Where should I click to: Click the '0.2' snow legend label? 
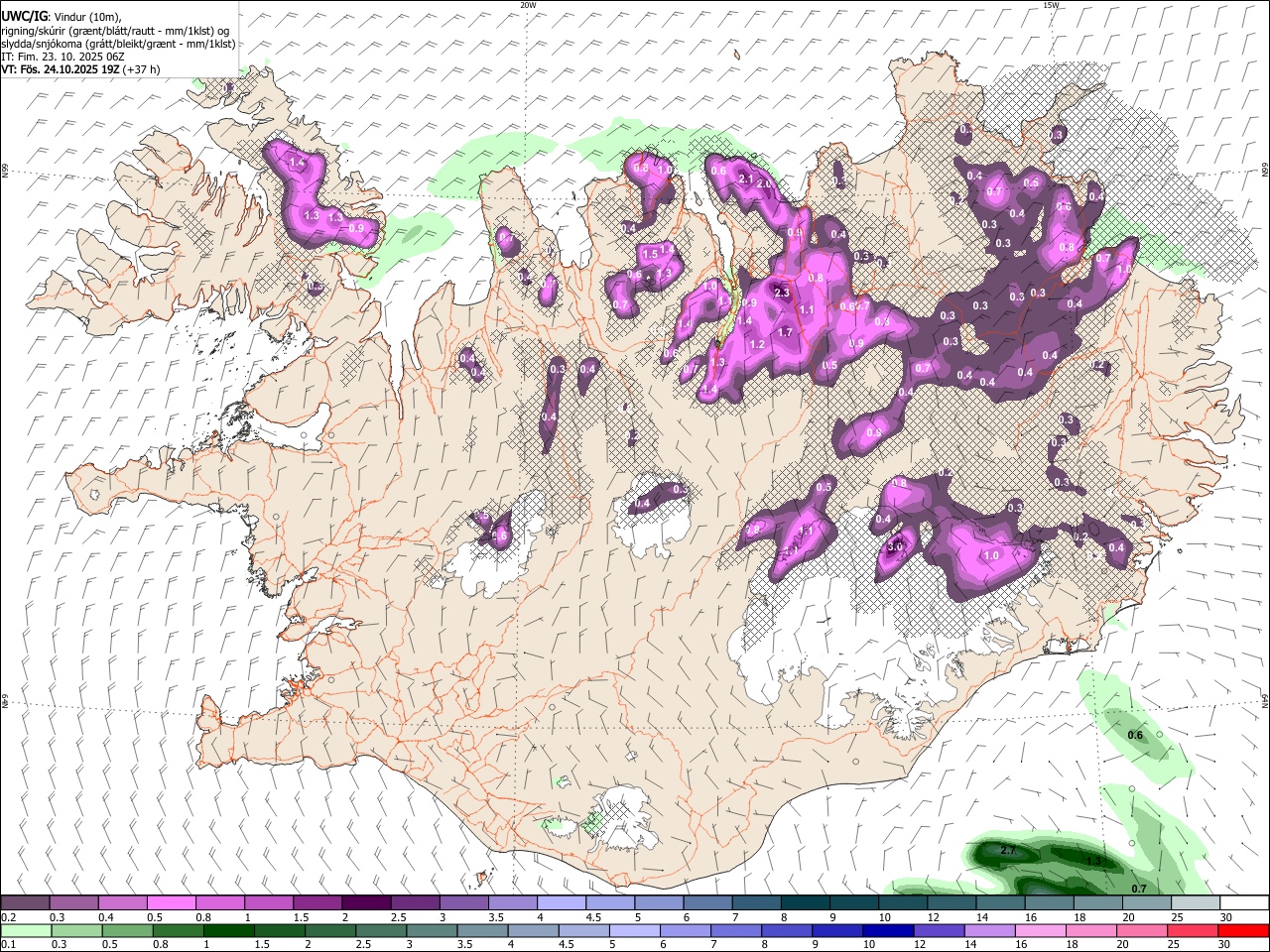(x=8, y=917)
